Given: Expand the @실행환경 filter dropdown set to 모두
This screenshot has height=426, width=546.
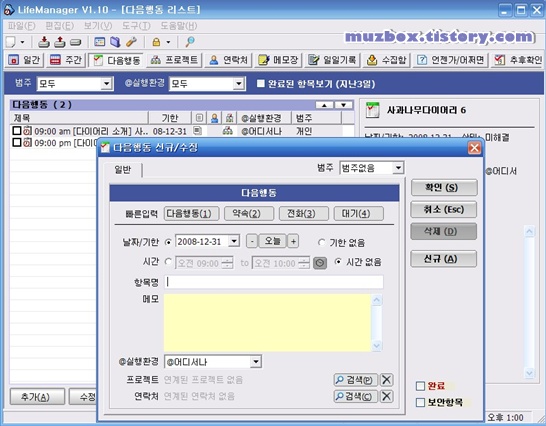Looking at the screenshot, I should coord(238,84).
